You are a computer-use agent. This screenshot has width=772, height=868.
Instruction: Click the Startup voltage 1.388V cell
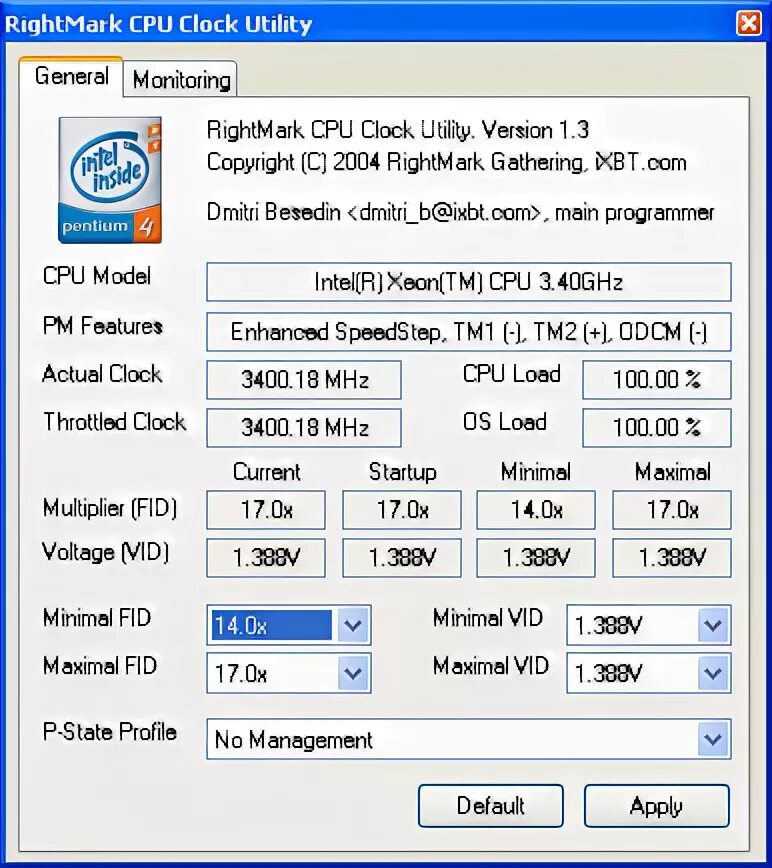click(x=402, y=558)
